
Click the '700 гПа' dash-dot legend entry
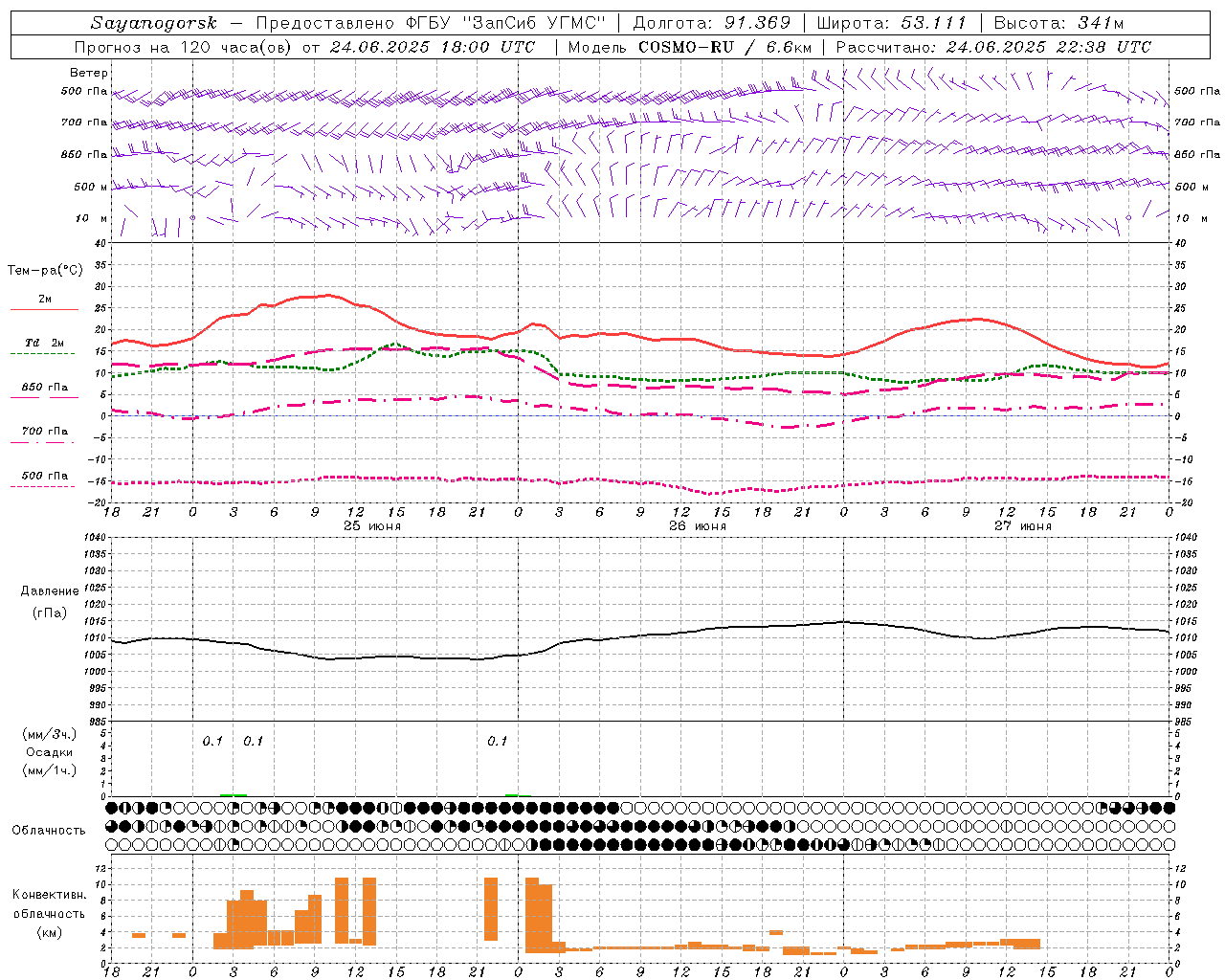click(x=44, y=432)
